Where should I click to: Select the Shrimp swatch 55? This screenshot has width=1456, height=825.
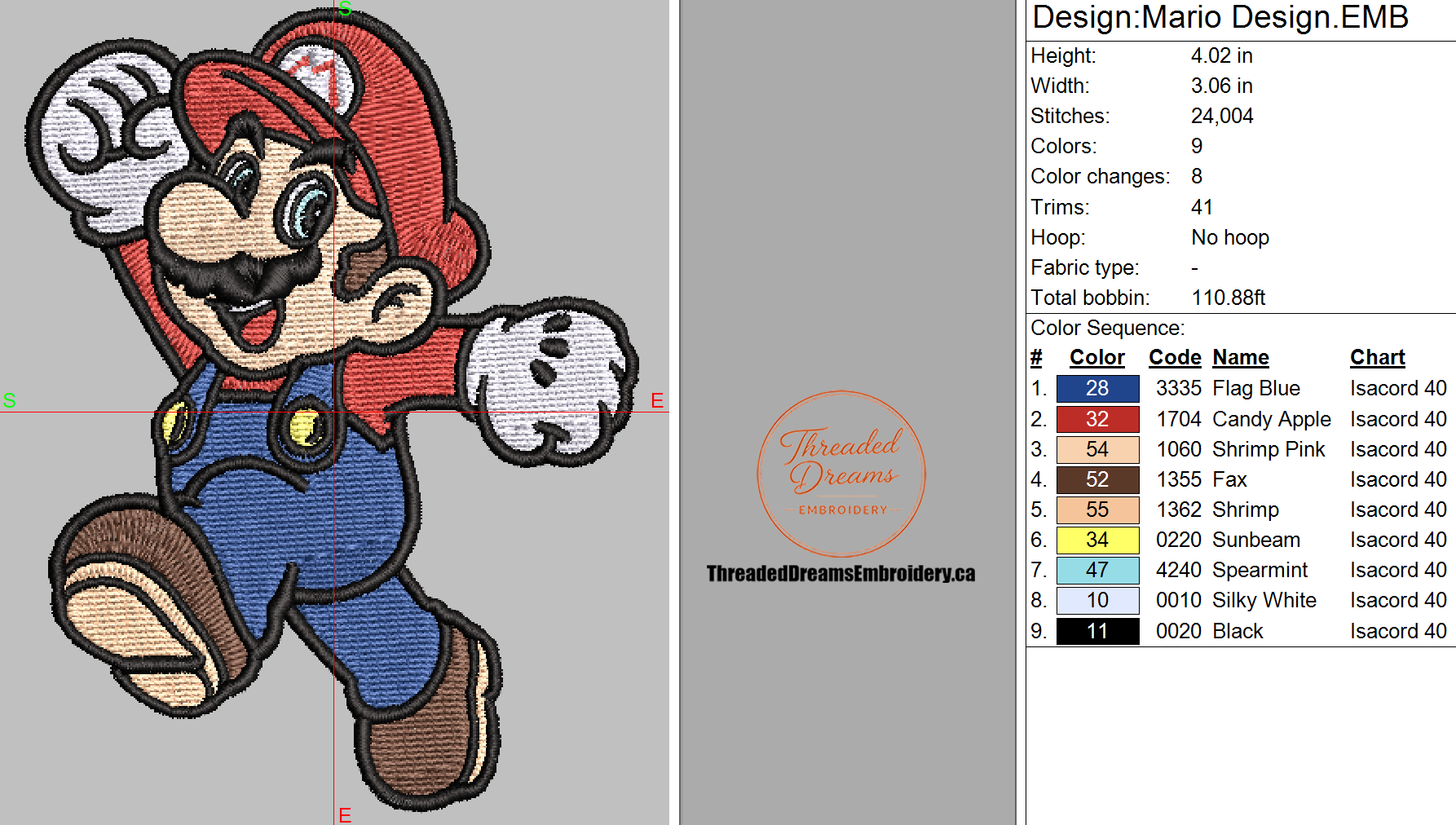pyautogui.click(x=1097, y=510)
